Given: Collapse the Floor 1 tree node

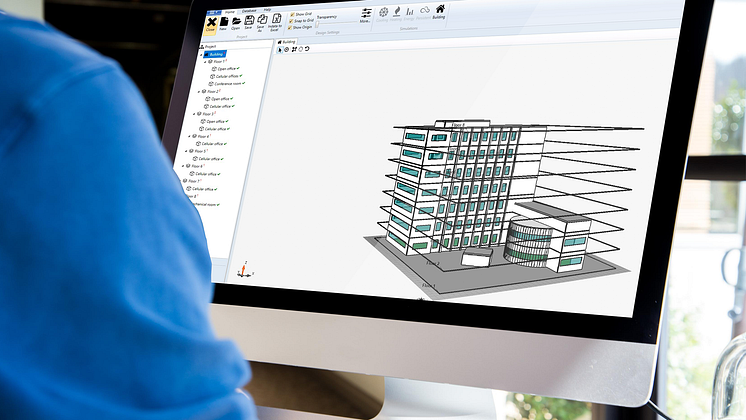Looking at the screenshot, I should tap(206, 62).
